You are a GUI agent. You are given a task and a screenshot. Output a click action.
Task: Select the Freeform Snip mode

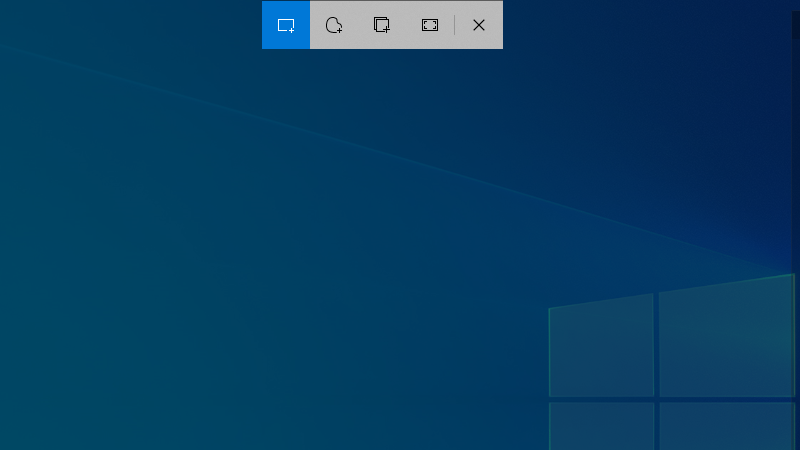coord(334,25)
